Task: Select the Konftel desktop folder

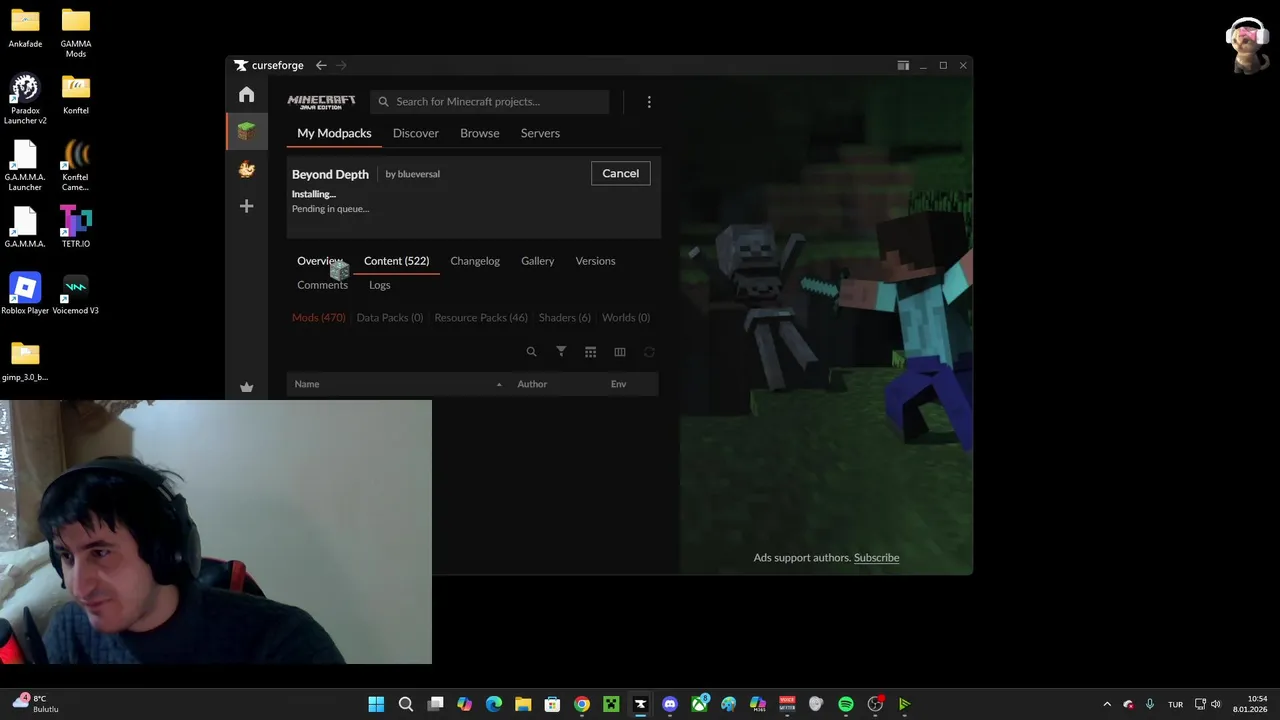Action: (76, 94)
